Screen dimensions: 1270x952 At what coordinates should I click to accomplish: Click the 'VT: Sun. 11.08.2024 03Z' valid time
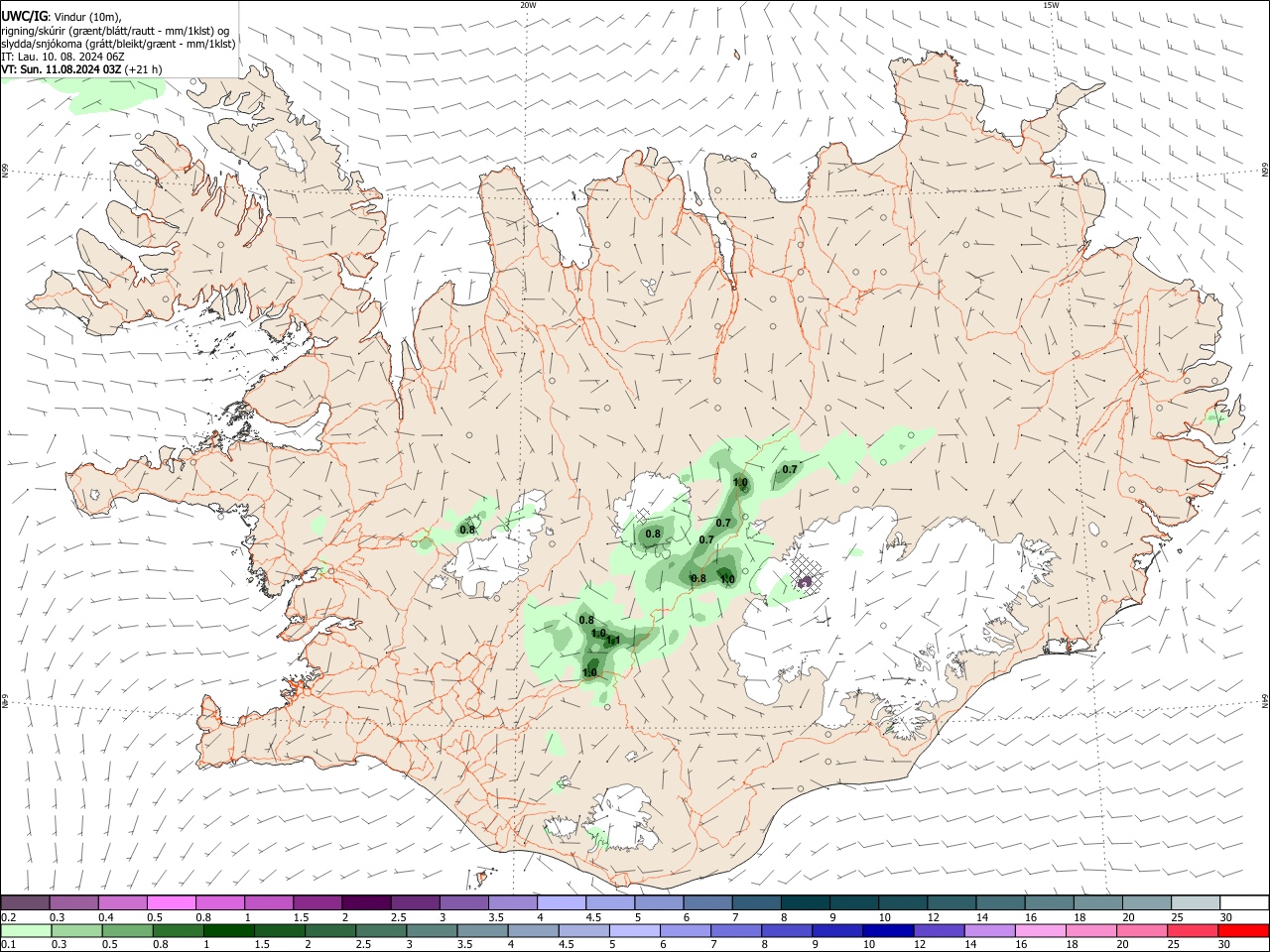coord(62,69)
